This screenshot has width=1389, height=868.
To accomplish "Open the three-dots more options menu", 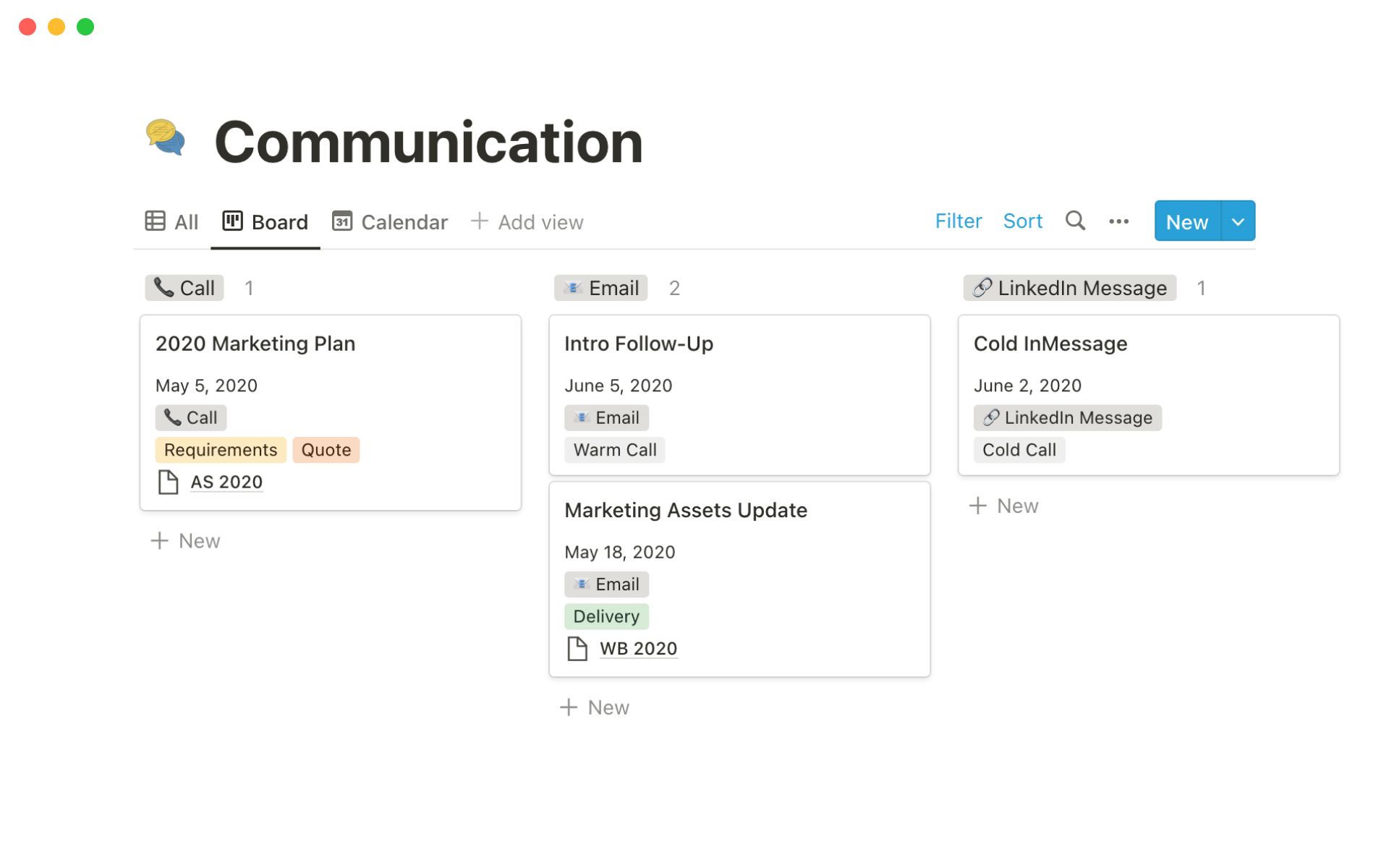I will point(1118,221).
